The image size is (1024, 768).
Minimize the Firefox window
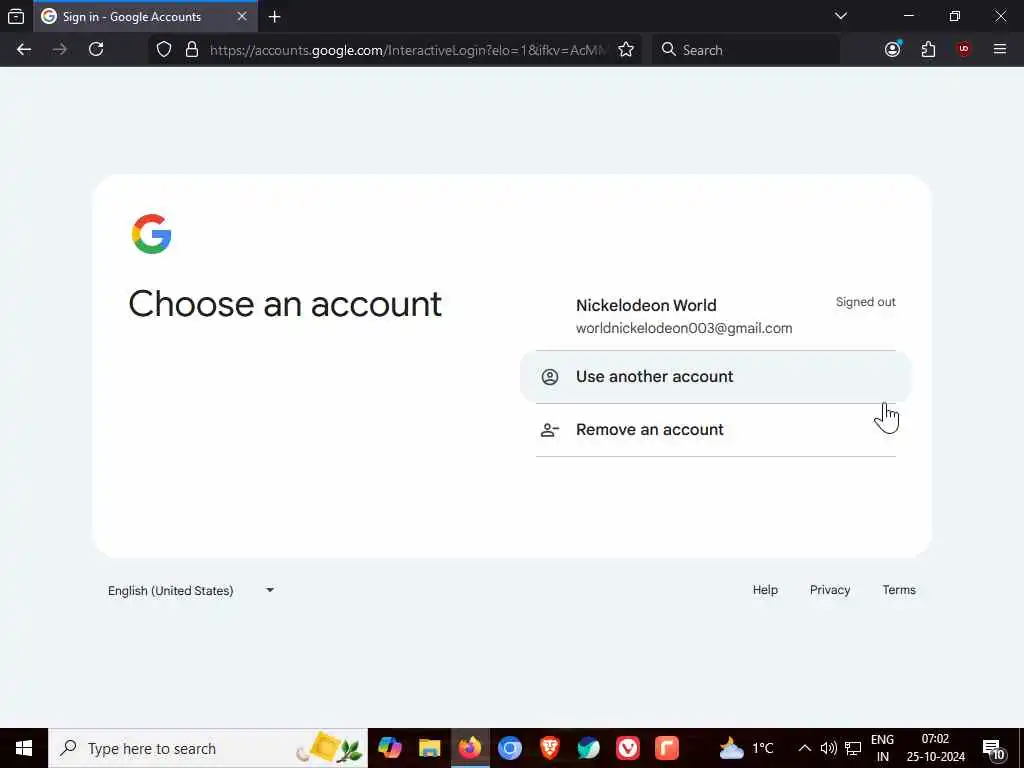click(908, 16)
